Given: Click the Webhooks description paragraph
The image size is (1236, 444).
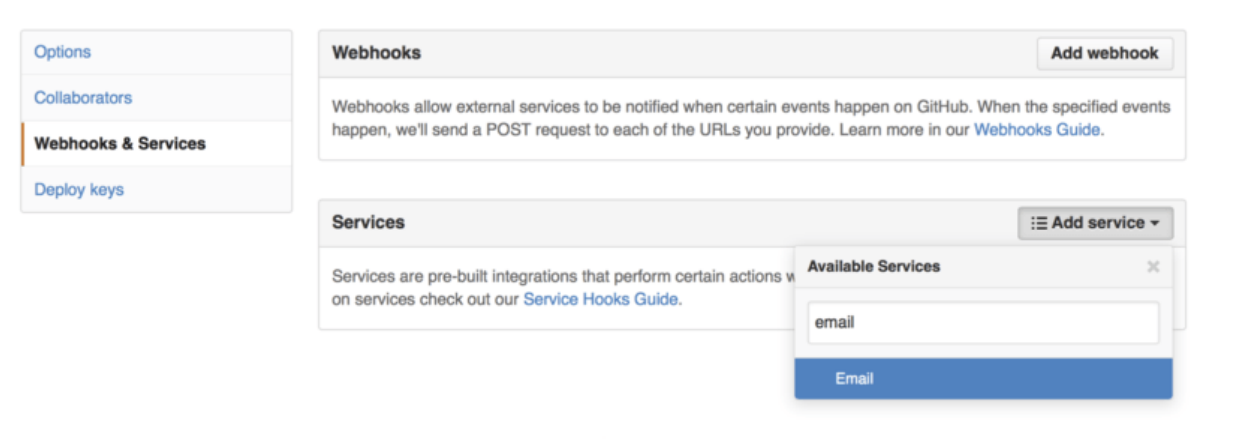Looking at the screenshot, I should [750, 118].
